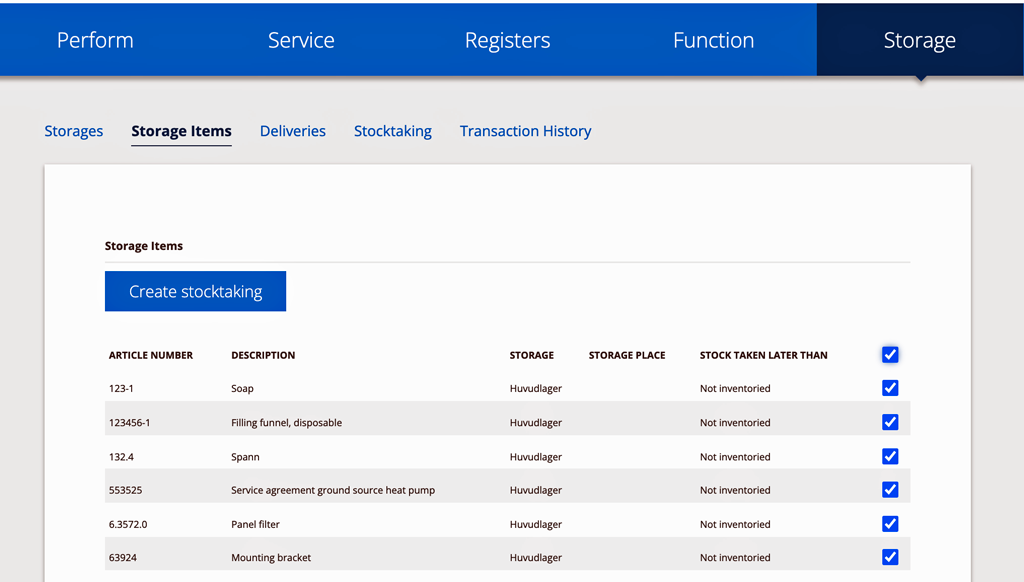Click article number 6.3572.0
Screen dimensions: 1024x582
point(128,524)
